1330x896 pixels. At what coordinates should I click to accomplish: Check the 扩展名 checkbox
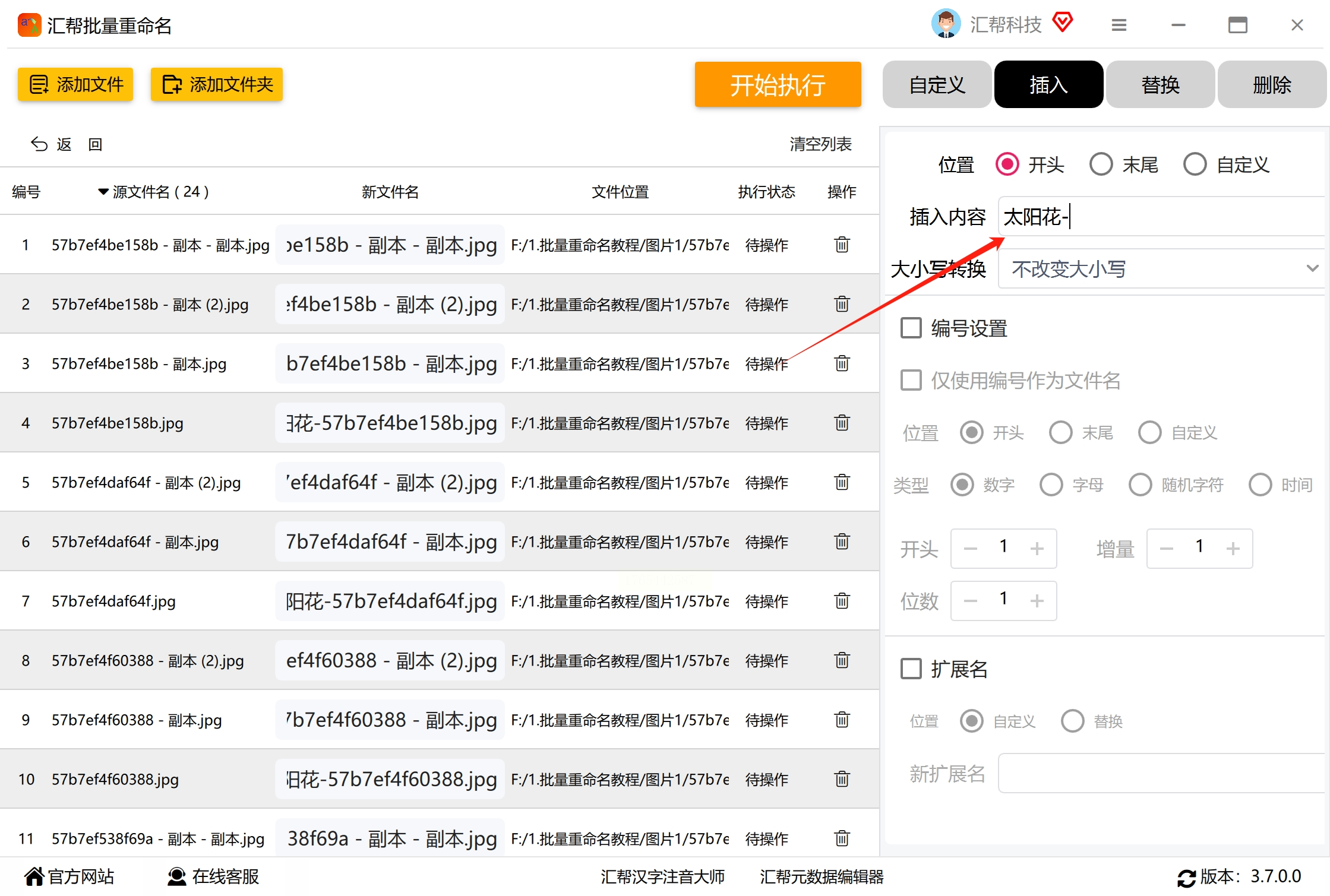911,669
